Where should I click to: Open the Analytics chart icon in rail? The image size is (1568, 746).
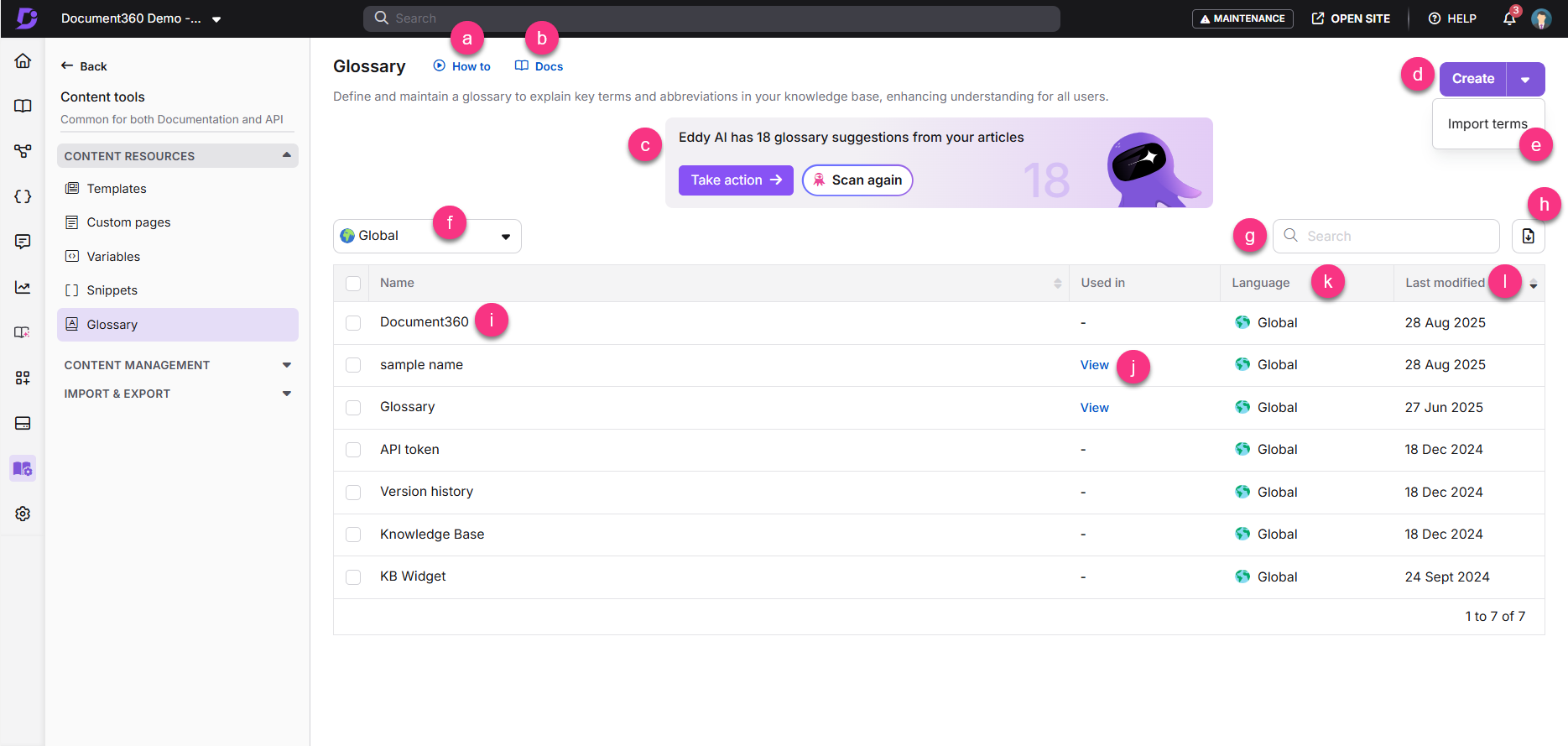[x=23, y=287]
